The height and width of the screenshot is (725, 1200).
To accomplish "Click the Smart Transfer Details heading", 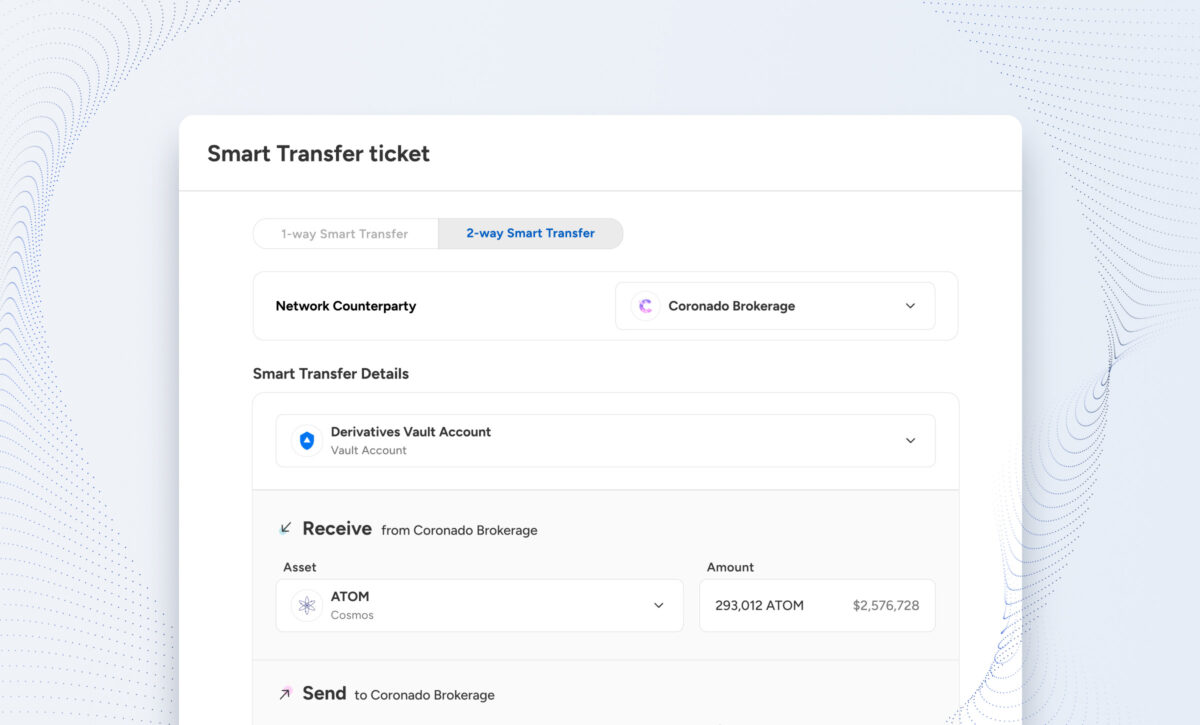I will 331,374.
